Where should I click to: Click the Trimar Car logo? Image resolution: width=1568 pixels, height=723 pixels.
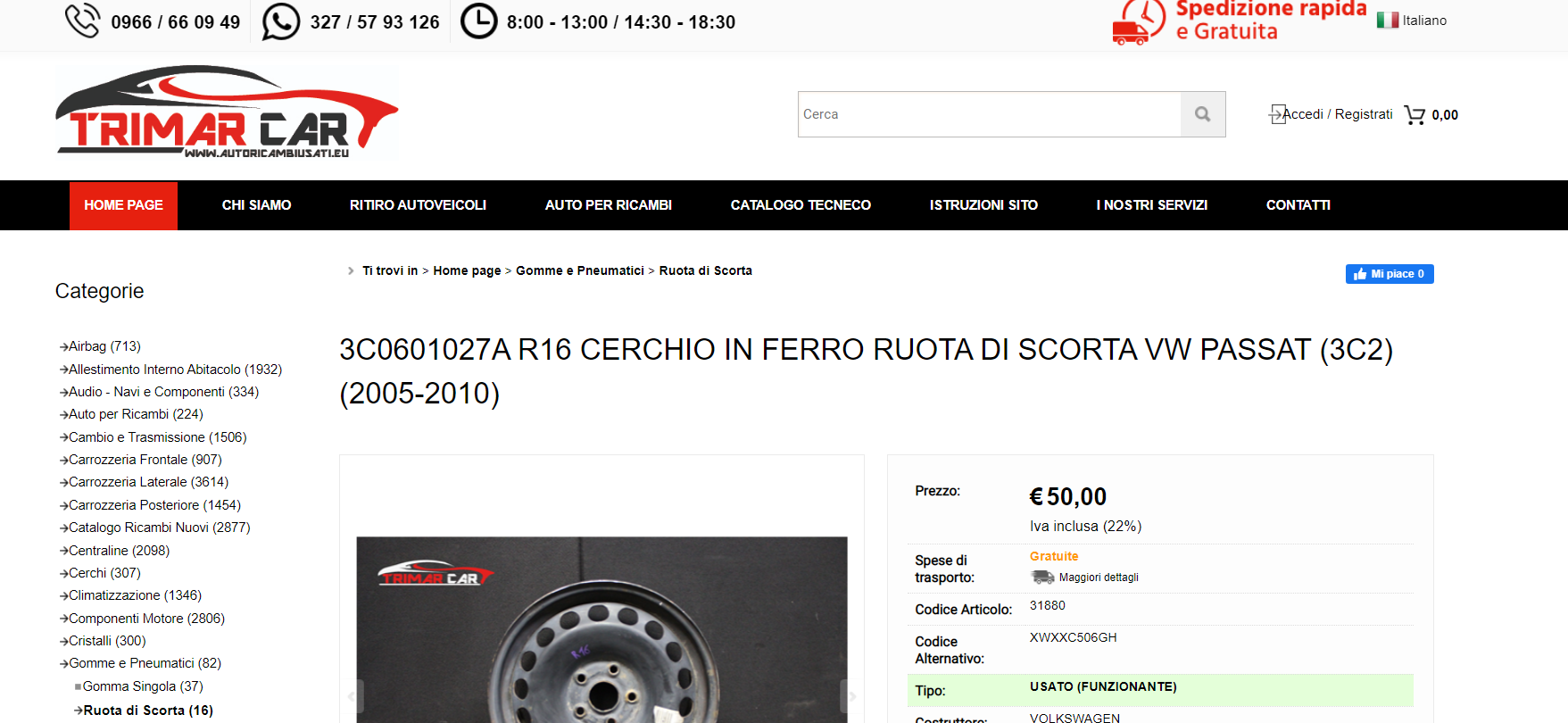[227, 112]
